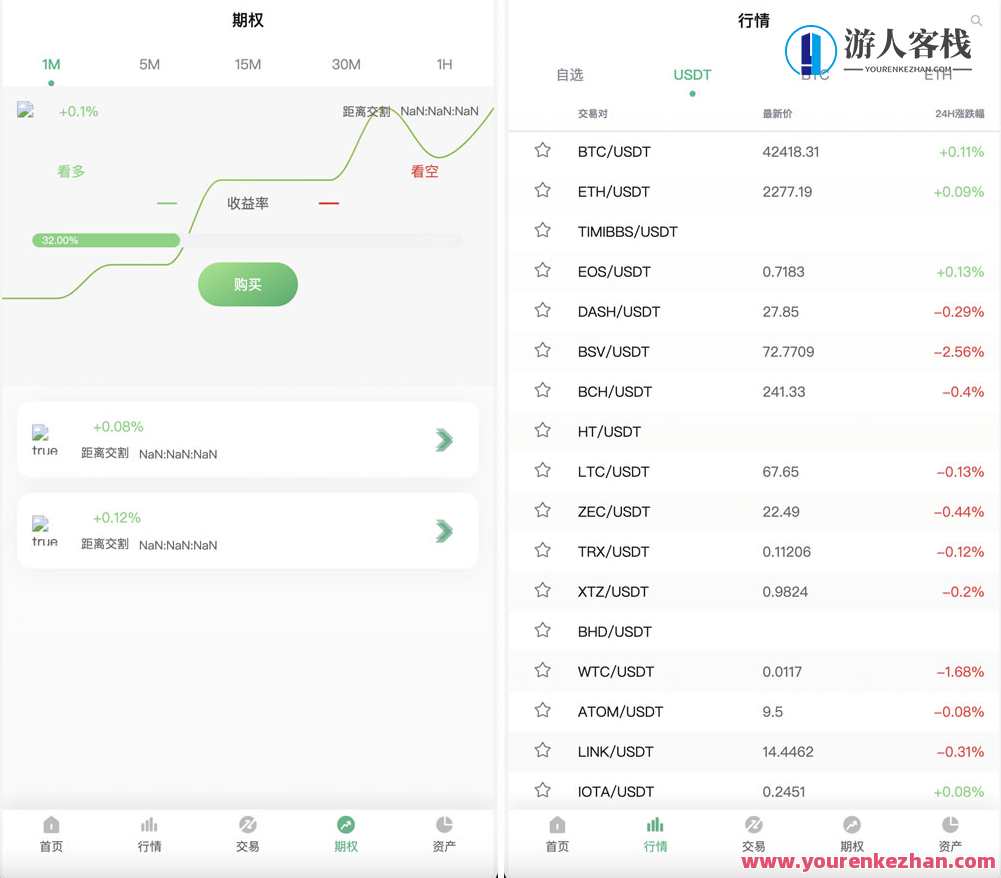1001x878 pixels.
Task: Switch to the 5M timeframe tab
Action: coord(149,64)
